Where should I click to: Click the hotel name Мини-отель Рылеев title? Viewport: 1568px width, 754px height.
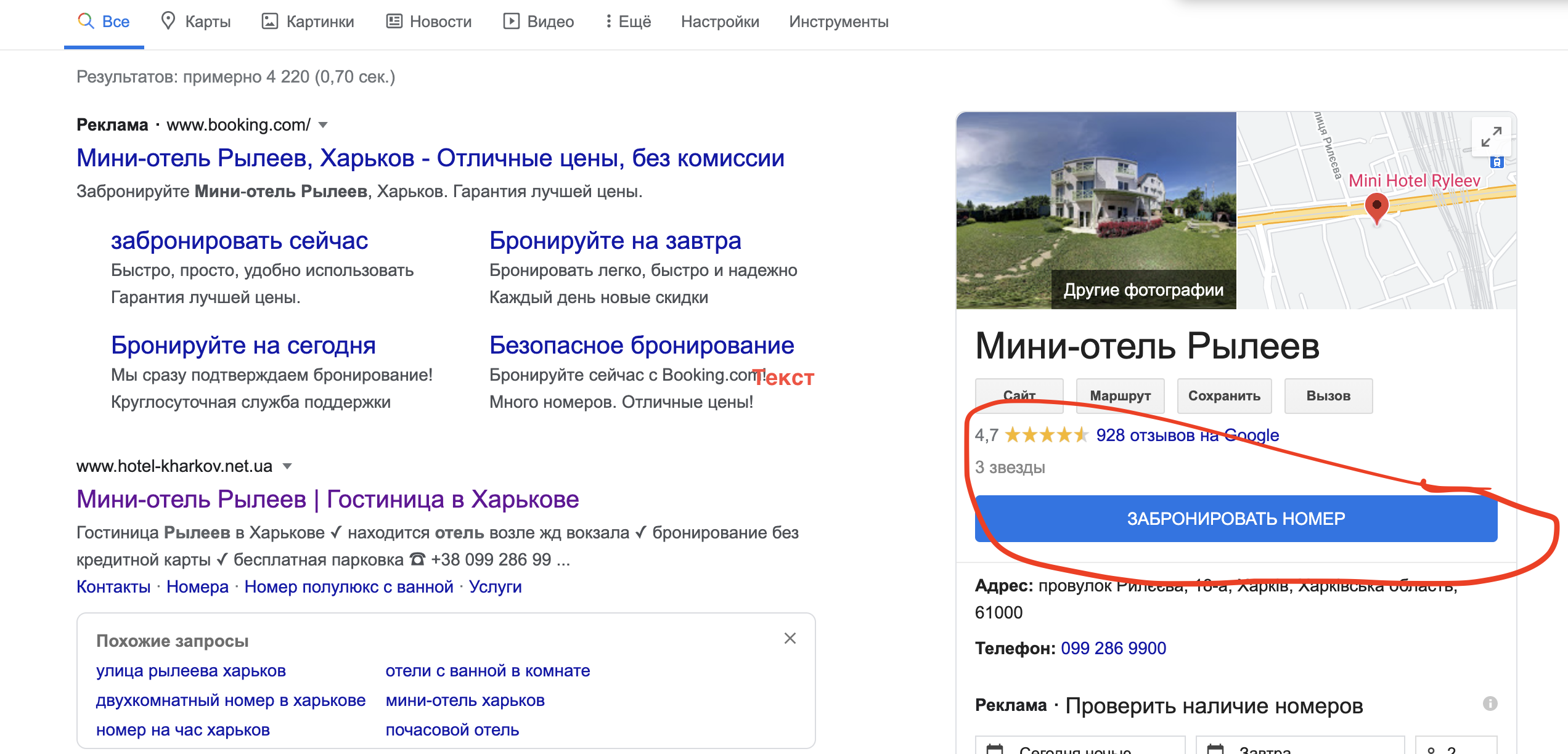[1147, 346]
